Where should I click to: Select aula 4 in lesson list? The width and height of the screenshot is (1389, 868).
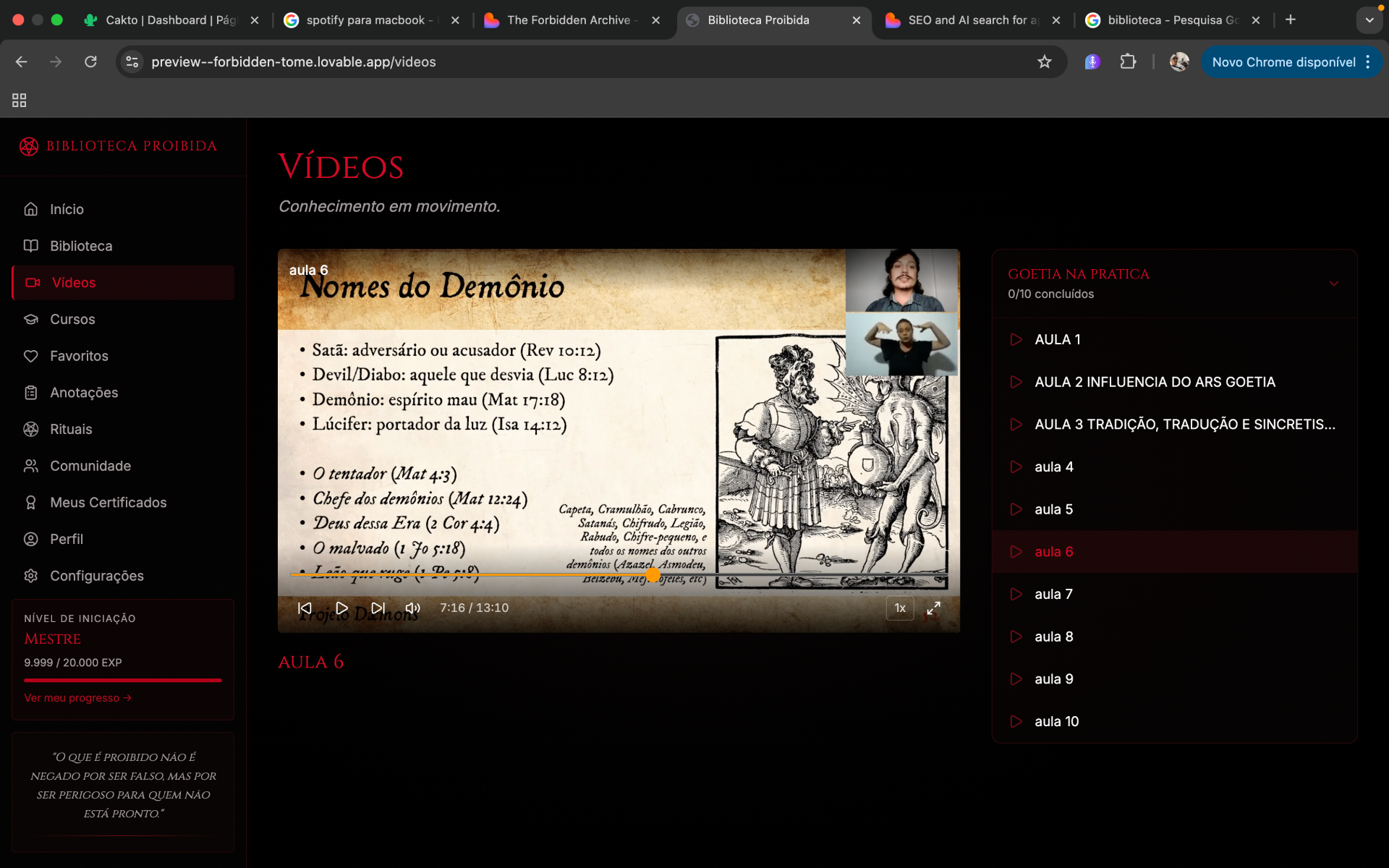point(1175,467)
